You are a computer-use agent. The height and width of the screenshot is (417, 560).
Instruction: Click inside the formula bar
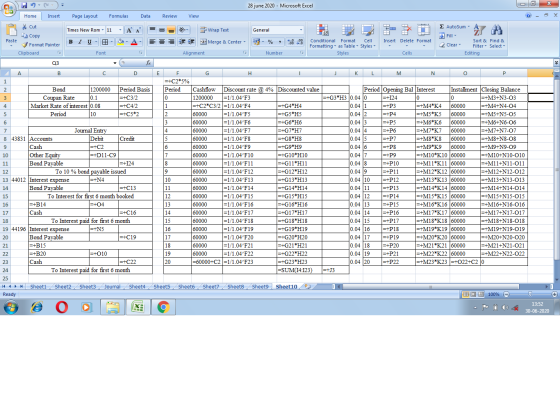click(x=354, y=63)
